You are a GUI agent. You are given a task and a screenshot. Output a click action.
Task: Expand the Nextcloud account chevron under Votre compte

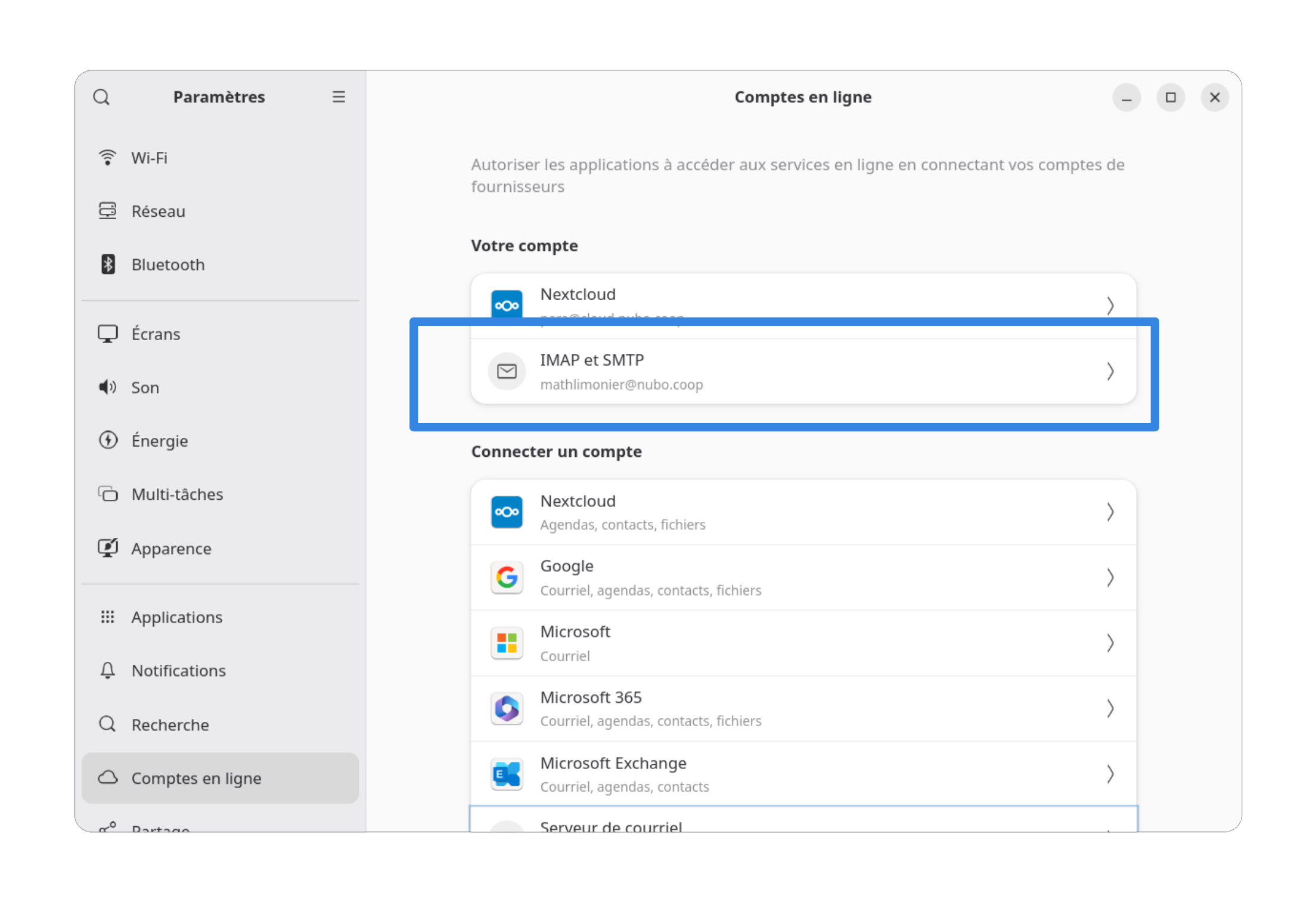1110,306
